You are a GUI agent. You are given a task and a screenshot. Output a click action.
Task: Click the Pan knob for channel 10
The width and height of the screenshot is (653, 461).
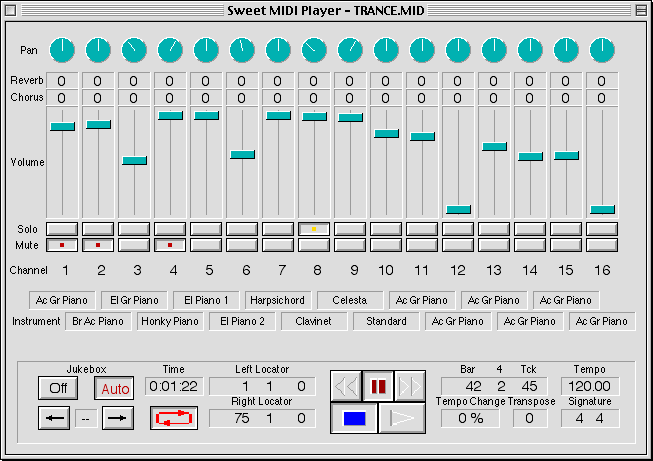click(x=386, y=50)
